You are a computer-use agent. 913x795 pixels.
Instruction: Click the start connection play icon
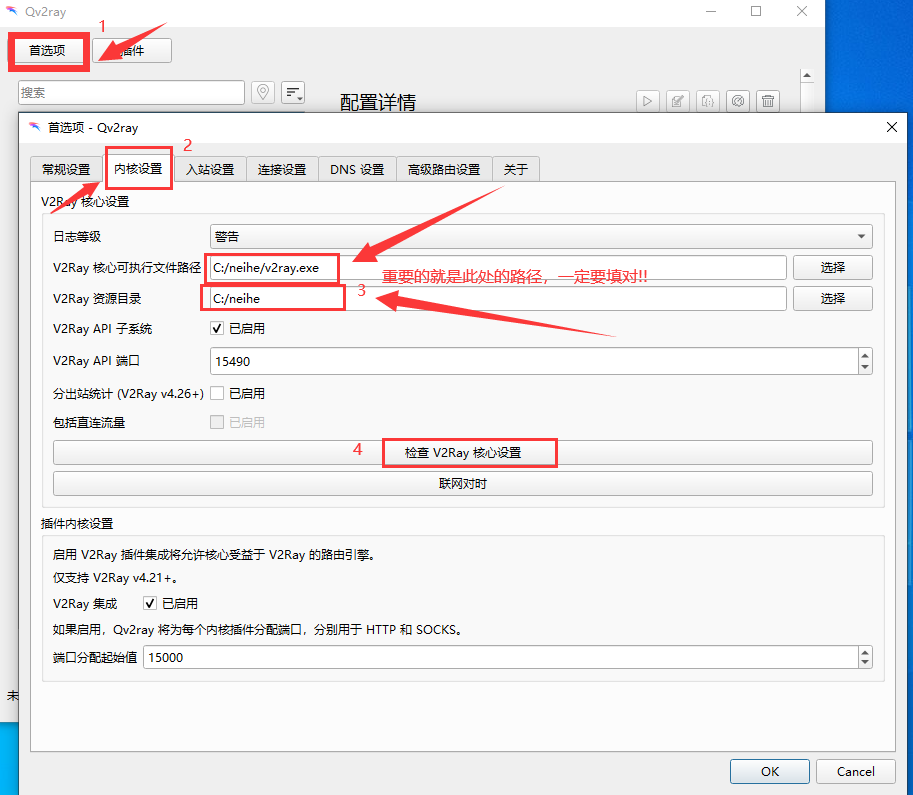pyautogui.click(x=647, y=101)
